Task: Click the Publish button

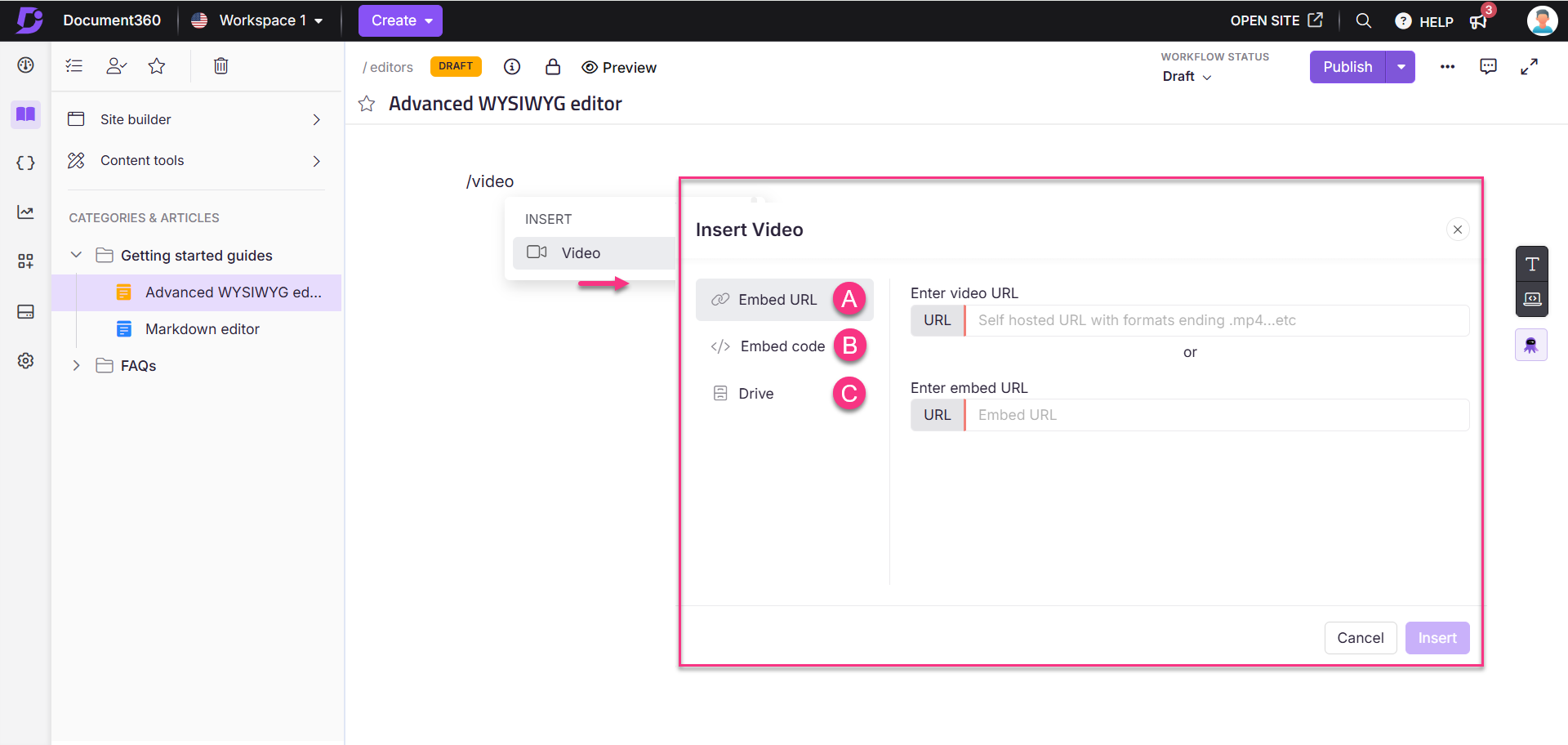Action: (1347, 67)
